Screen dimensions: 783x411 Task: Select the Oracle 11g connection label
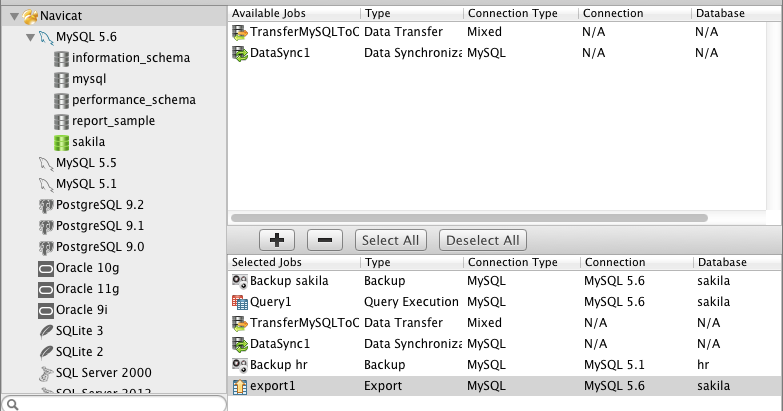tap(87, 289)
